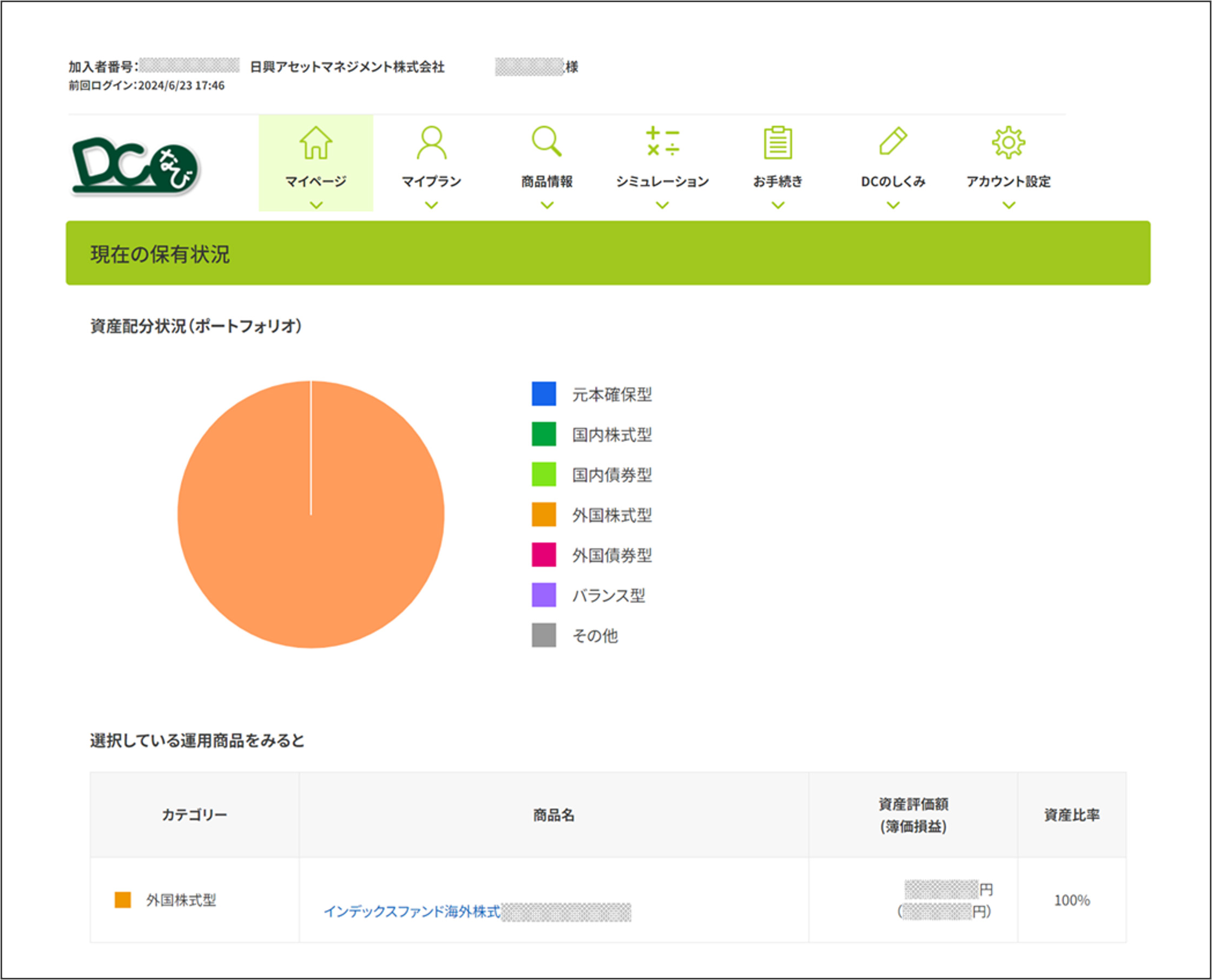Click the 100% asset ratio cell
Screen dimensions: 1212x980
pos(1071,900)
